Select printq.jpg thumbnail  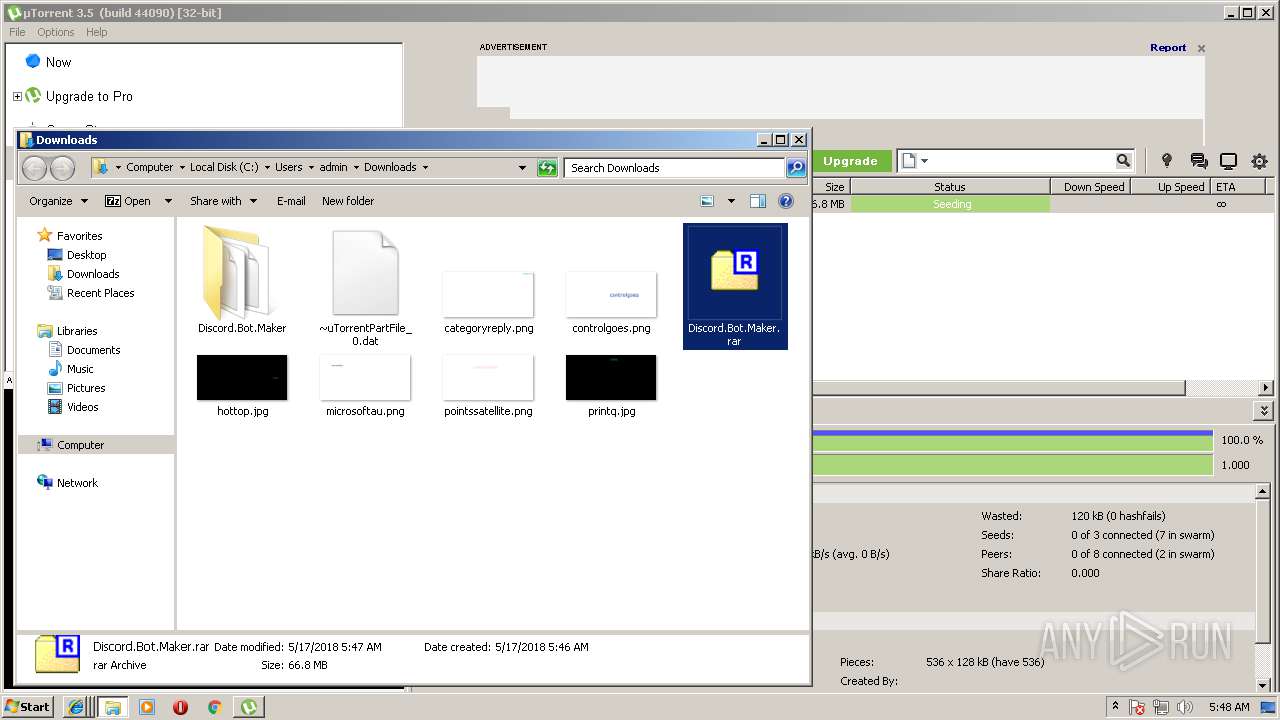(x=611, y=385)
